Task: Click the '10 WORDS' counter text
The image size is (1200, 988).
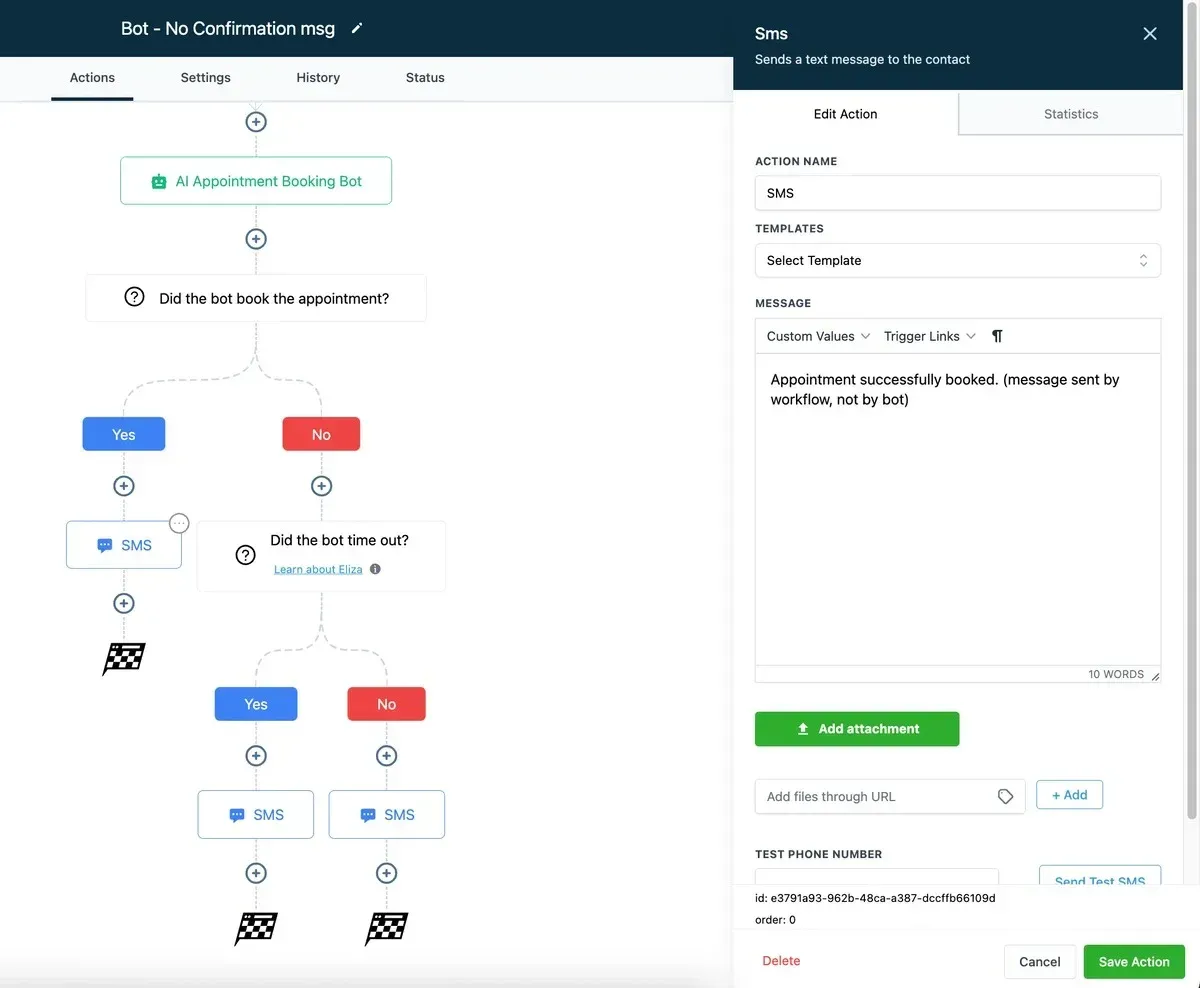Action: [x=1116, y=675]
